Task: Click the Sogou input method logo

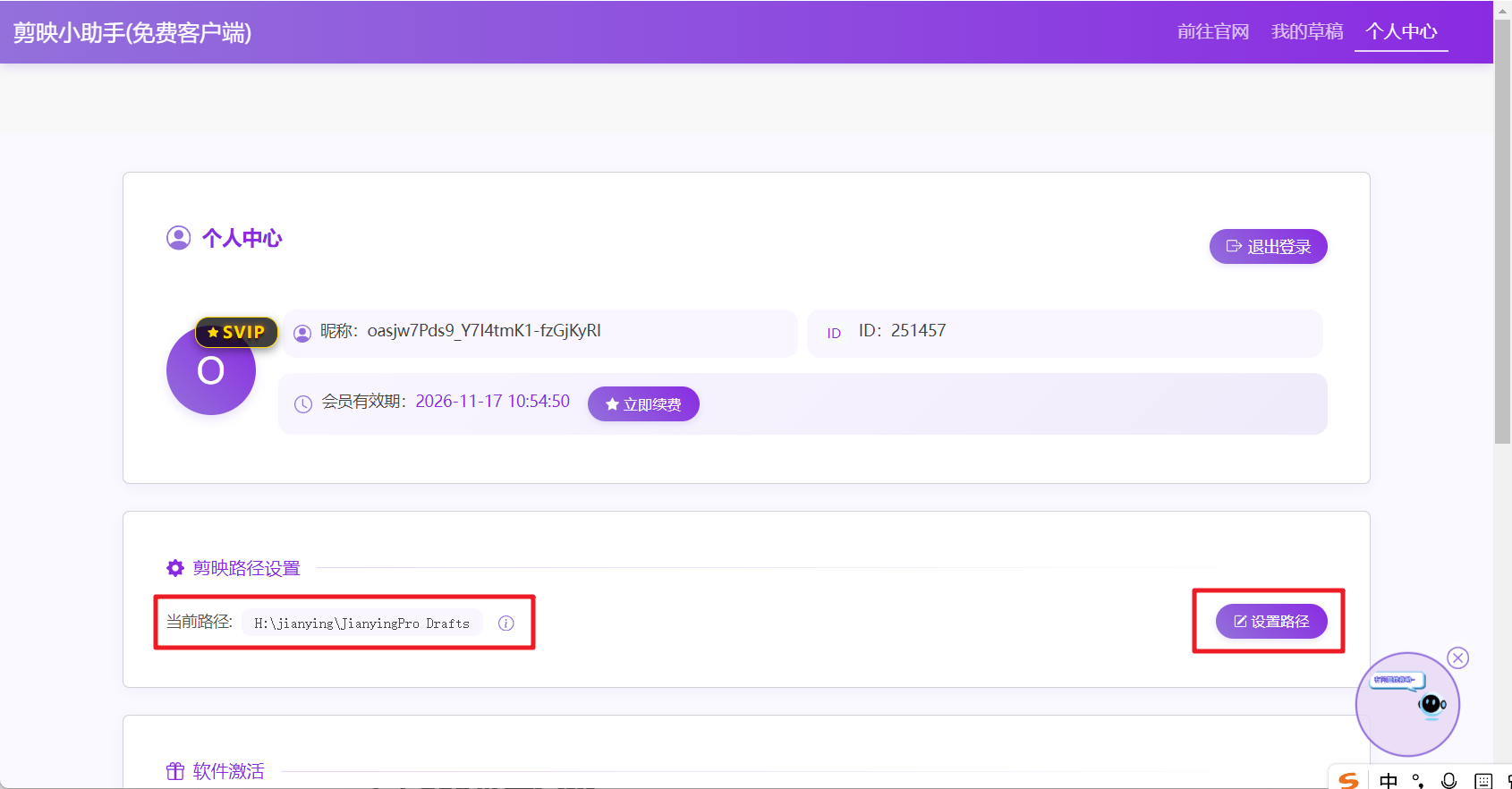Action: [x=1348, y=780]
